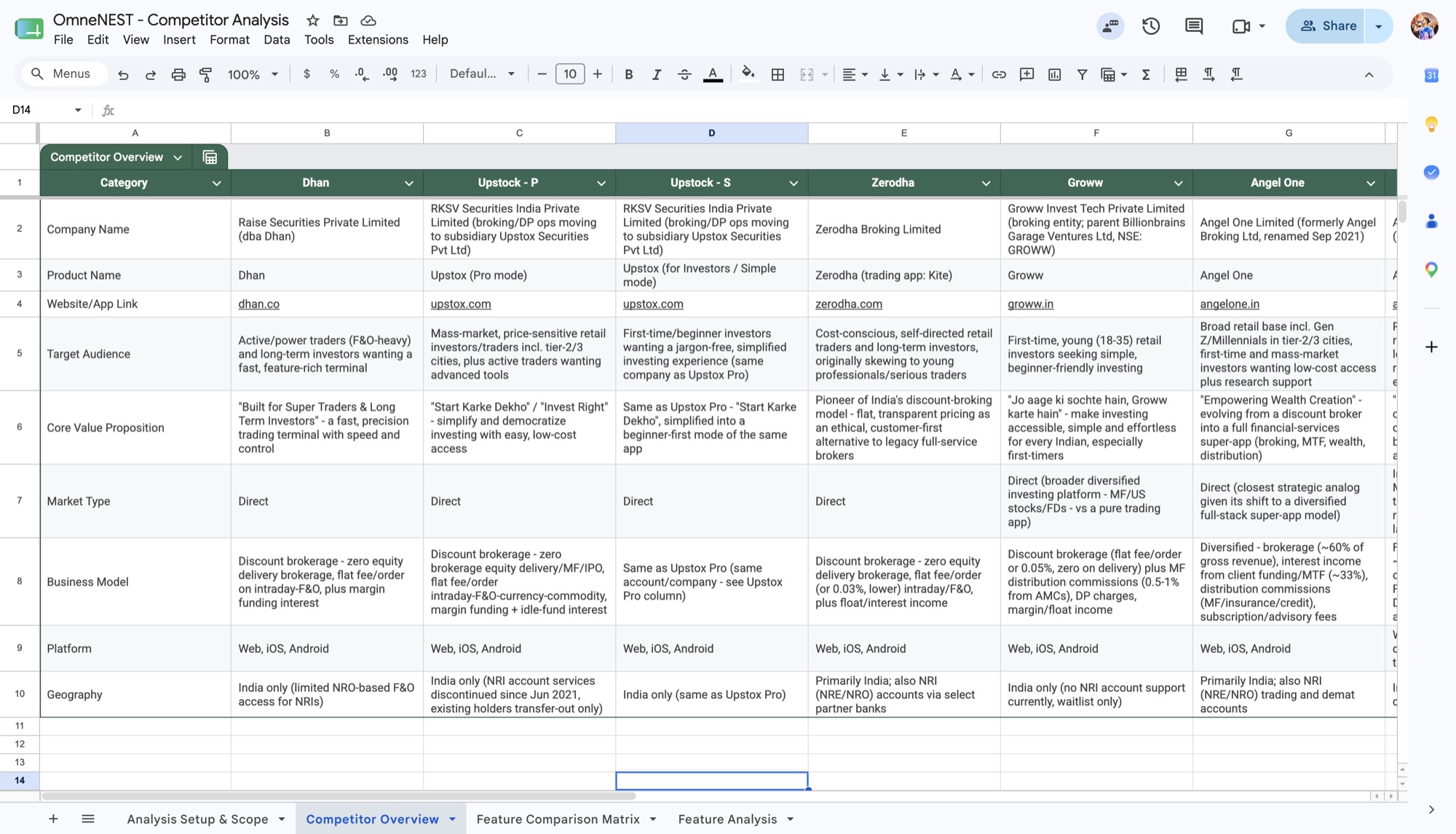The image size is (1456, 834).
Task: Switch to Feature Comparison Matrix tab
Action: [x=558, y=819]
